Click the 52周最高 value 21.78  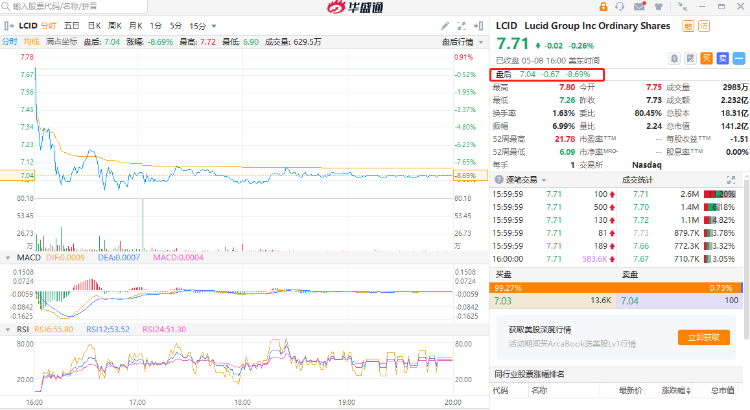point(564,139)
